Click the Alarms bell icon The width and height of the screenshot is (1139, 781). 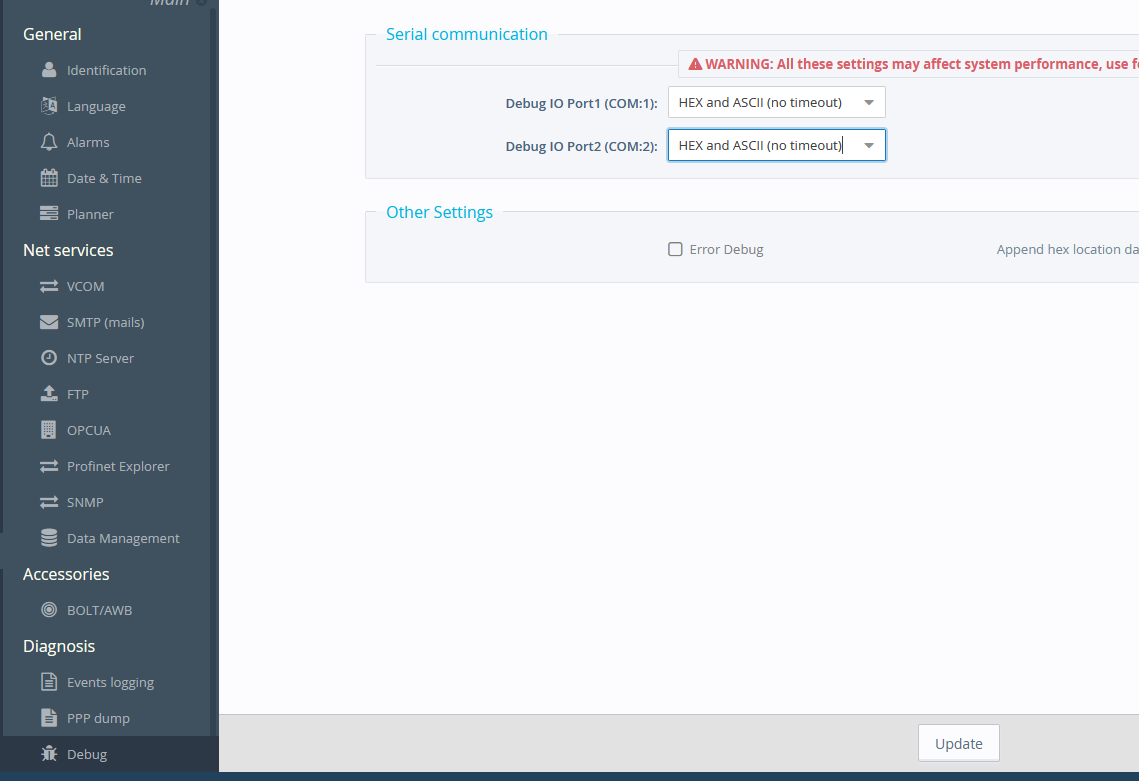point(49,142)
